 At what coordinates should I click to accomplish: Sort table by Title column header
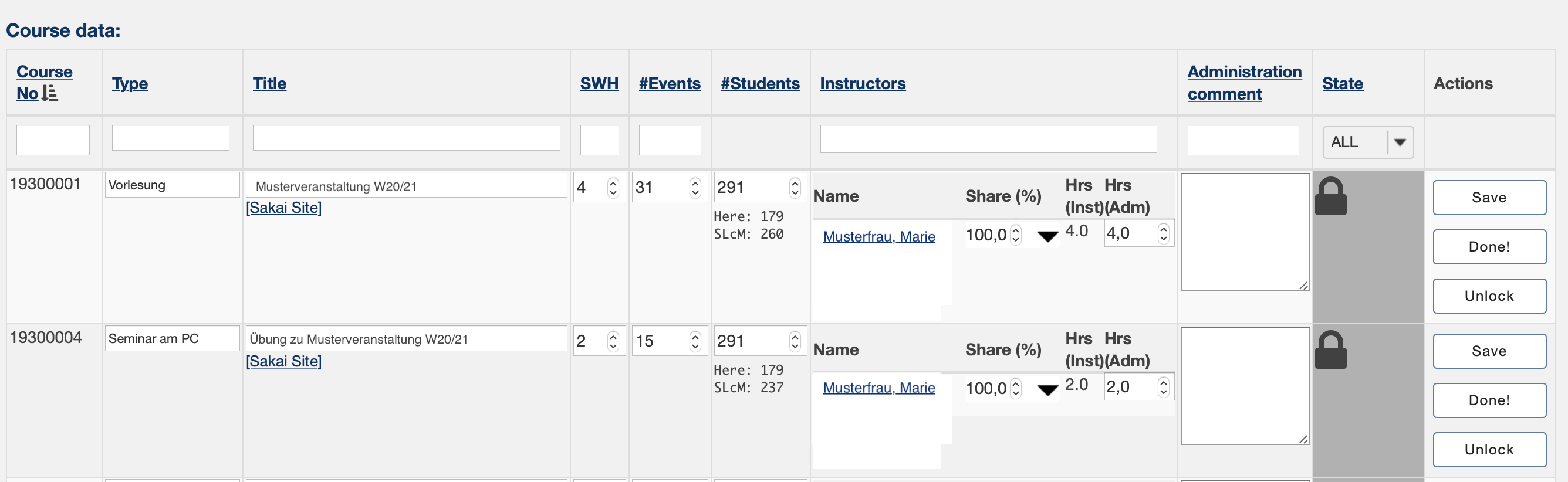pyautogui.click(x=269, y=83)
